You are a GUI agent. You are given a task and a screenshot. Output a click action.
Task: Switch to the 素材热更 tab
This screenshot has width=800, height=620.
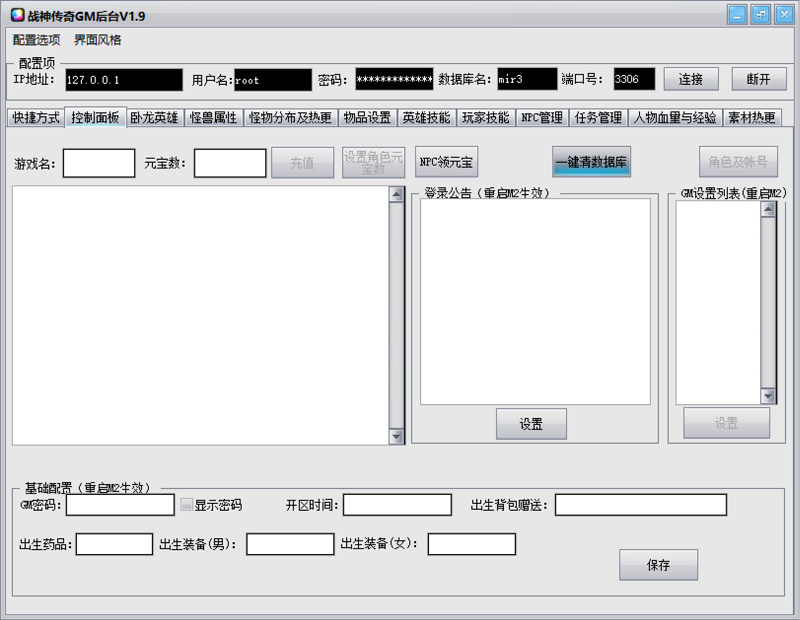[x=752, y=117]
